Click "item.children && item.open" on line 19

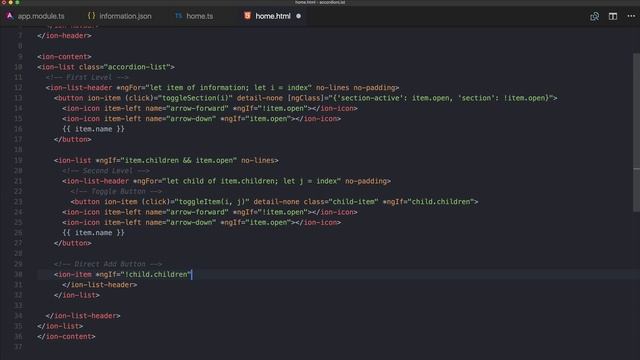pos(178,160)
